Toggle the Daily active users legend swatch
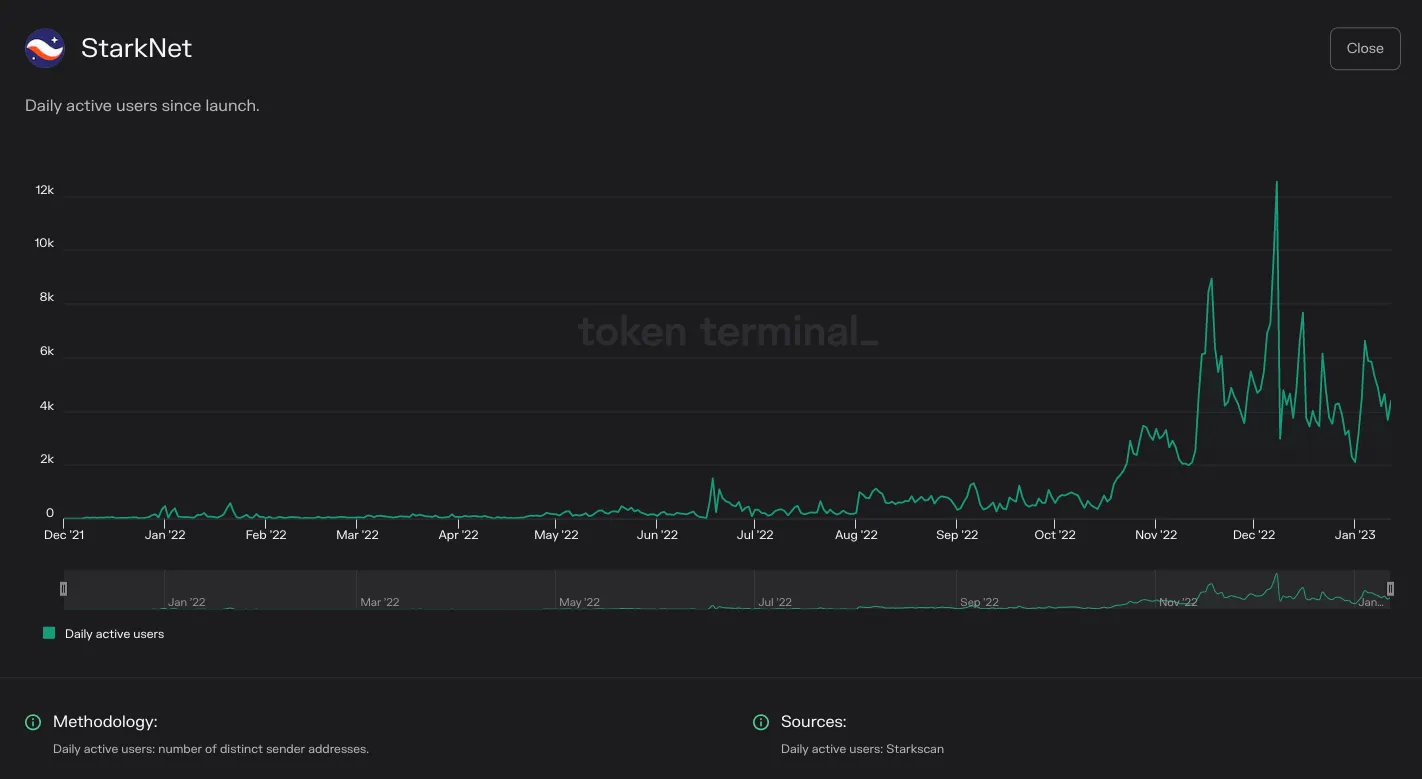Screen dimensions: 1422x779 [x=49, y=633]
